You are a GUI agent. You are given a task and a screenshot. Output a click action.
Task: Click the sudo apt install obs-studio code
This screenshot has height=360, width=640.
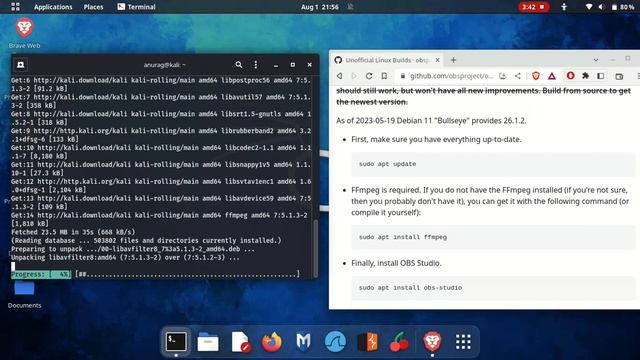pyautogui.click(x=493, y=288)
